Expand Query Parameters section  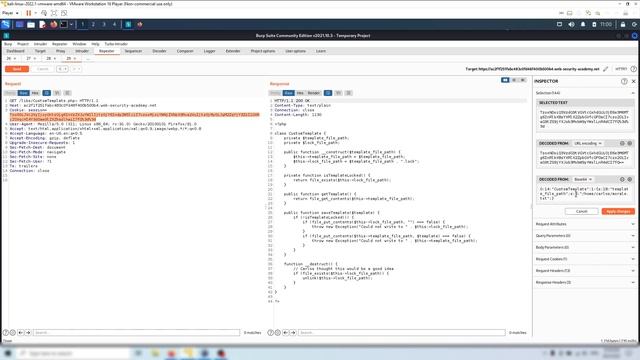coord(585,236)
